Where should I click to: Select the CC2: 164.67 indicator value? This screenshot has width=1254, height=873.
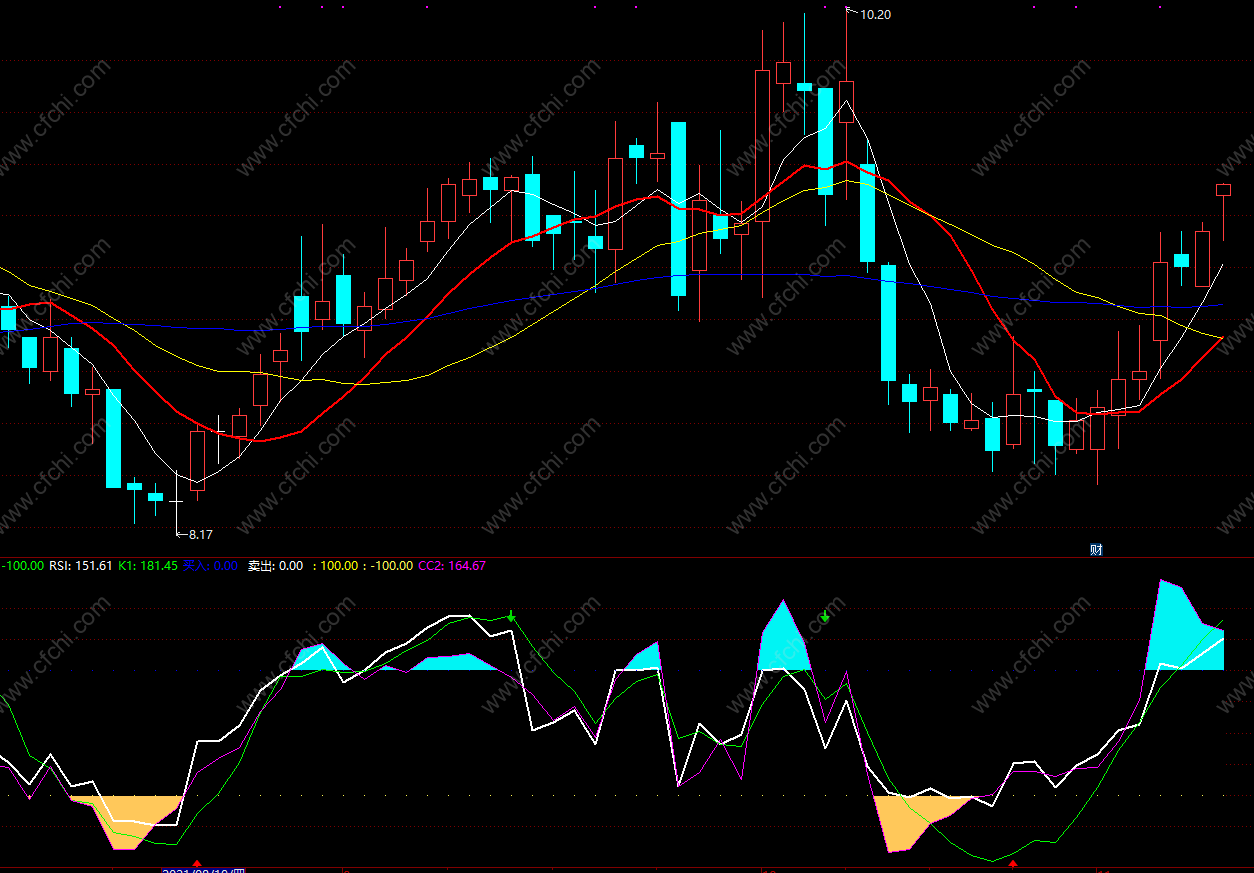[x=452, y=566]
